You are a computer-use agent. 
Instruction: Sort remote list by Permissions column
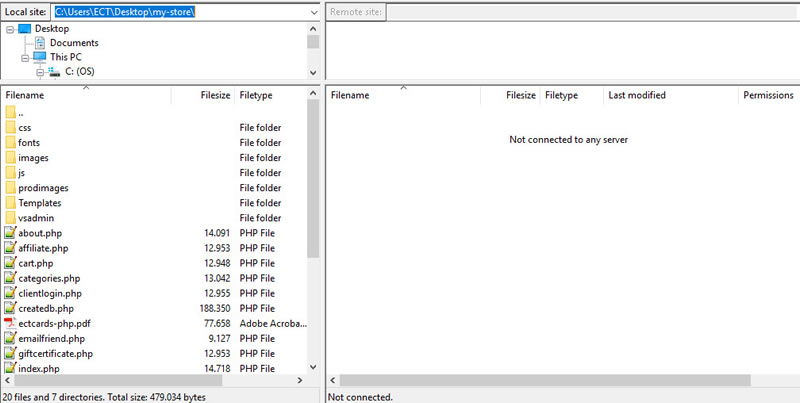[x=769, y=95]
